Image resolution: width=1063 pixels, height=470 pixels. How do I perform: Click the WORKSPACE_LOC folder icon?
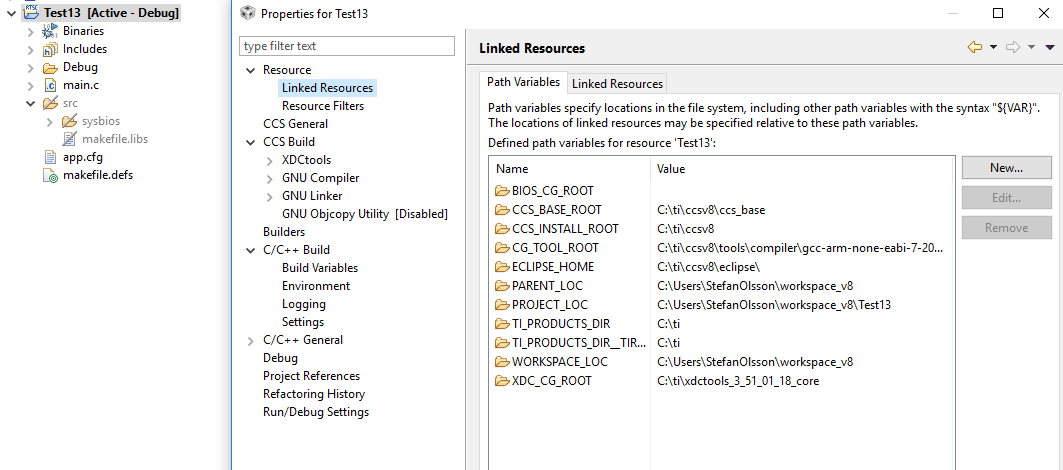point(502,361)
